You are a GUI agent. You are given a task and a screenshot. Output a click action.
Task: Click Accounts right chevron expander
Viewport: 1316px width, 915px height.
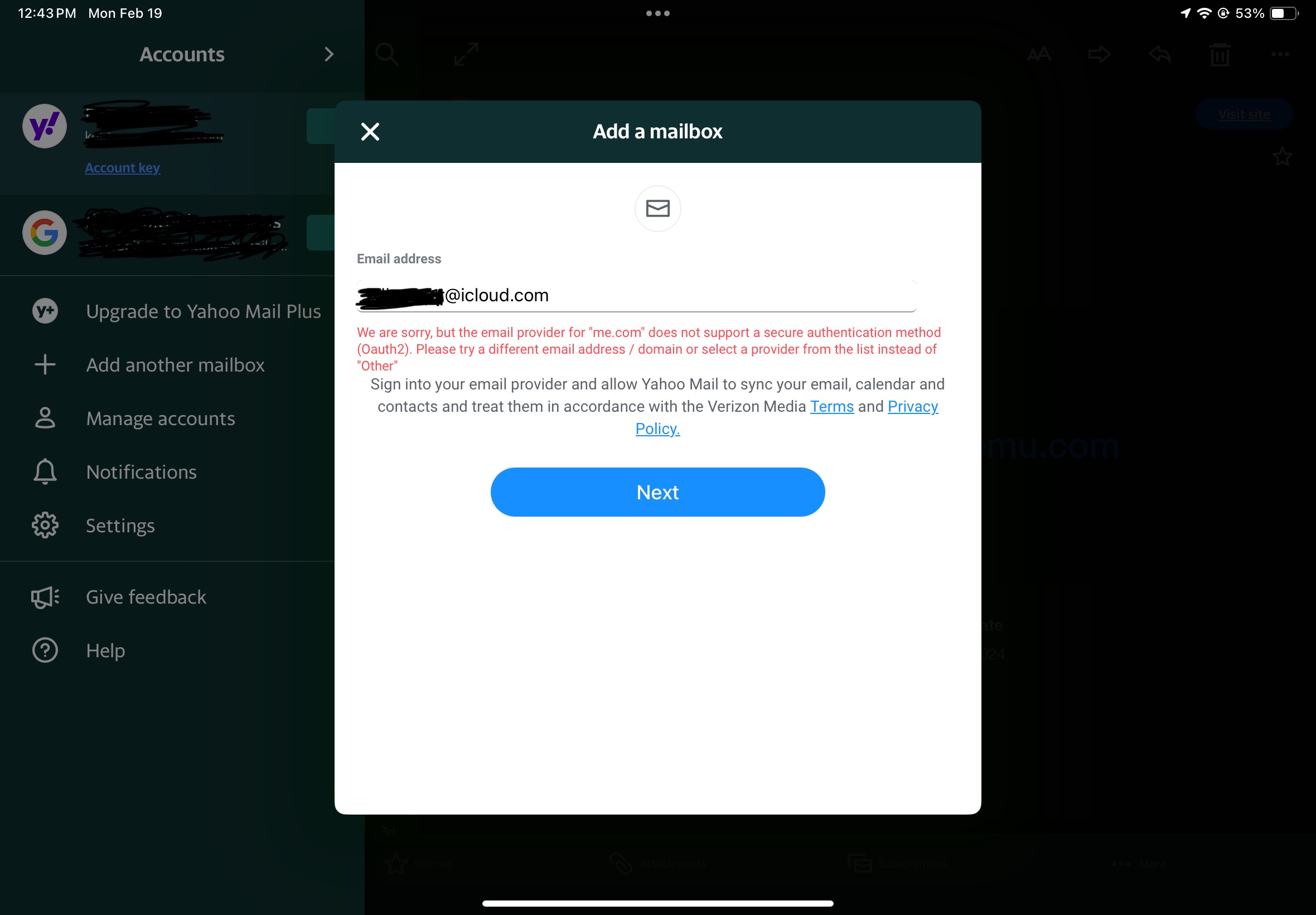[329, 54]
